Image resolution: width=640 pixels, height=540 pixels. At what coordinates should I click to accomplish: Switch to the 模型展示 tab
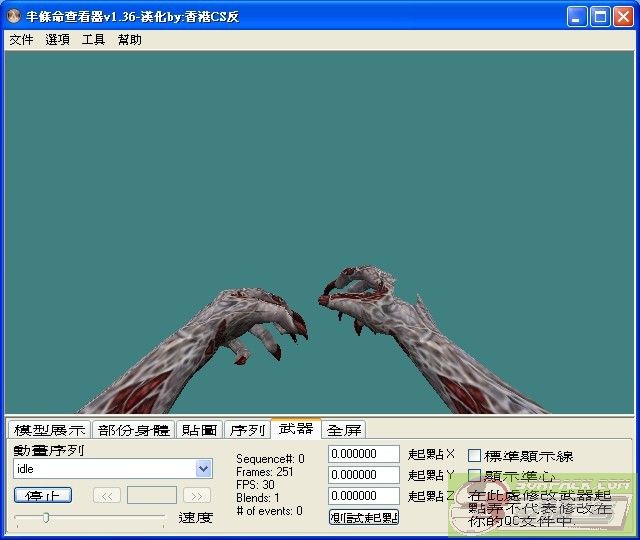pyautogui.click(x=49, y=430)
